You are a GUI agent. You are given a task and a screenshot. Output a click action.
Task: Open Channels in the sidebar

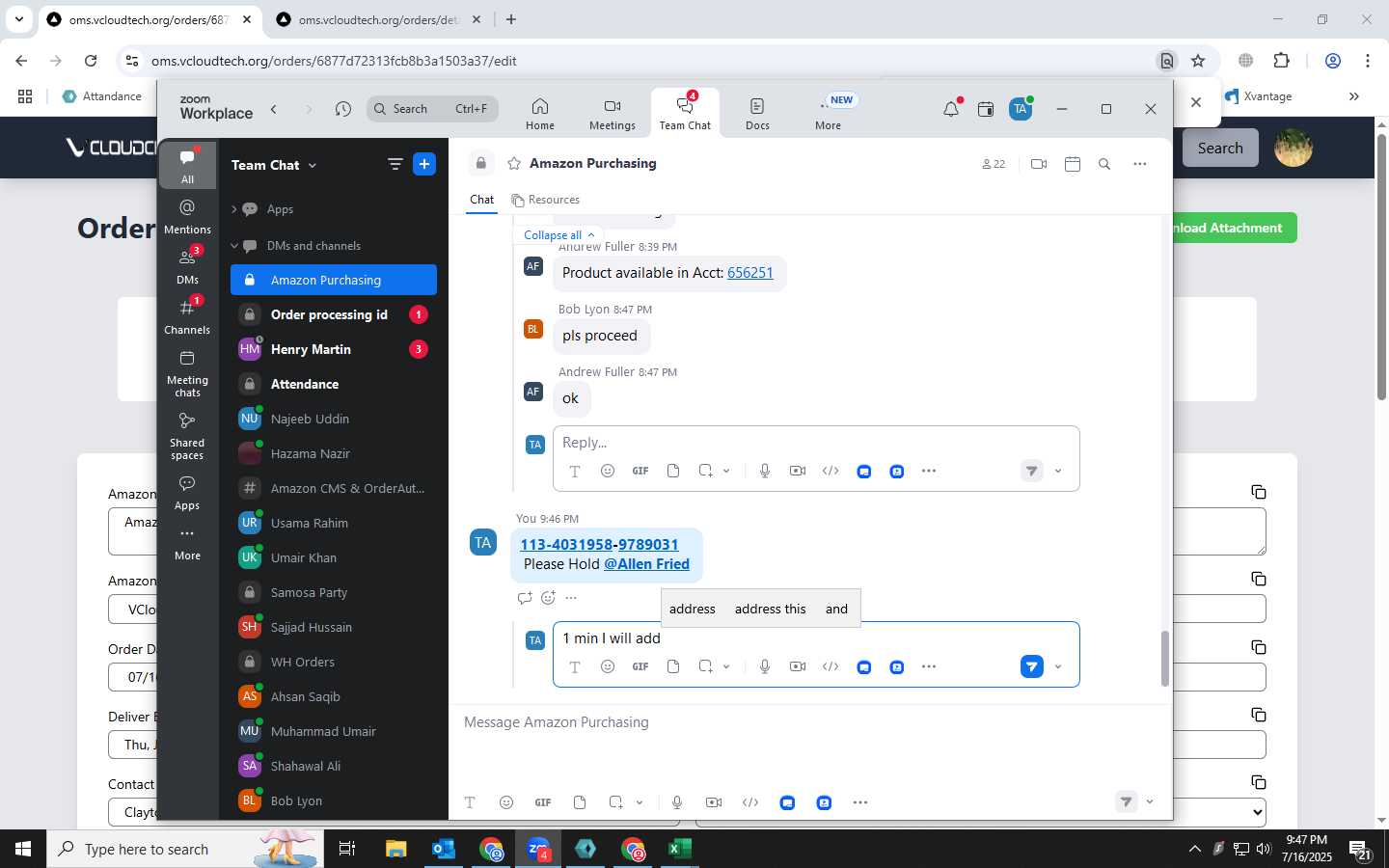pyautogui.click(x=187, y=316)
